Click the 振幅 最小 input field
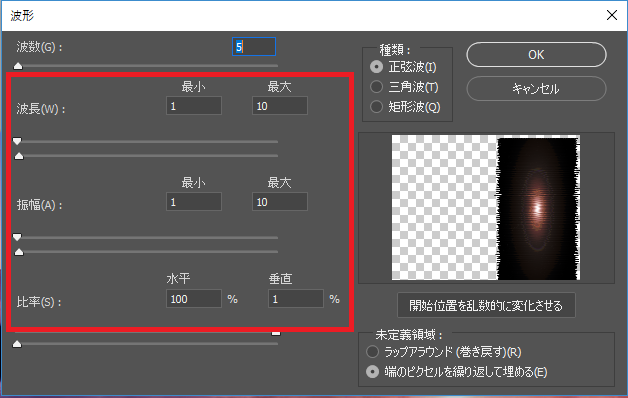The height and width of the screenshot is (398, 628). click(194, 202)
